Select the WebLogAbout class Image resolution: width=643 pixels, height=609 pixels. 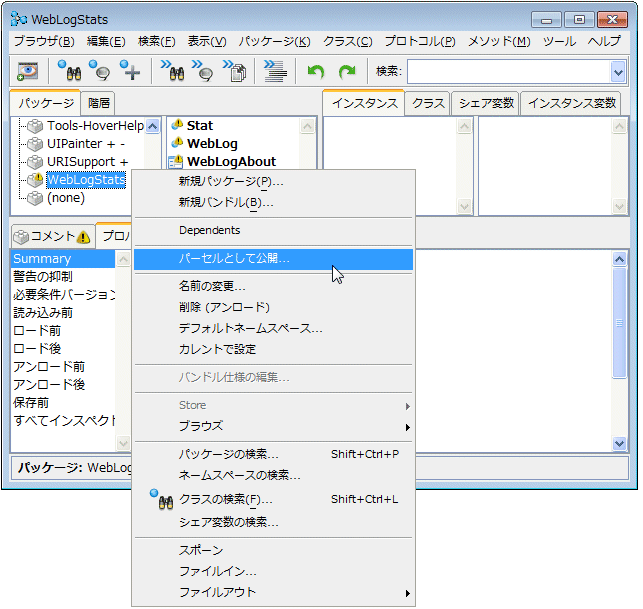pos(231,162)
